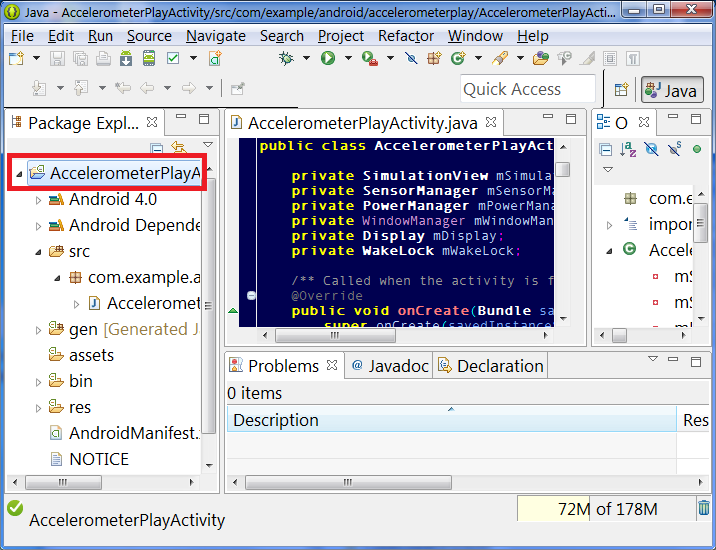Open the Source menu
This screenshot has width=716, height=550.
click(x=149, y=36)
